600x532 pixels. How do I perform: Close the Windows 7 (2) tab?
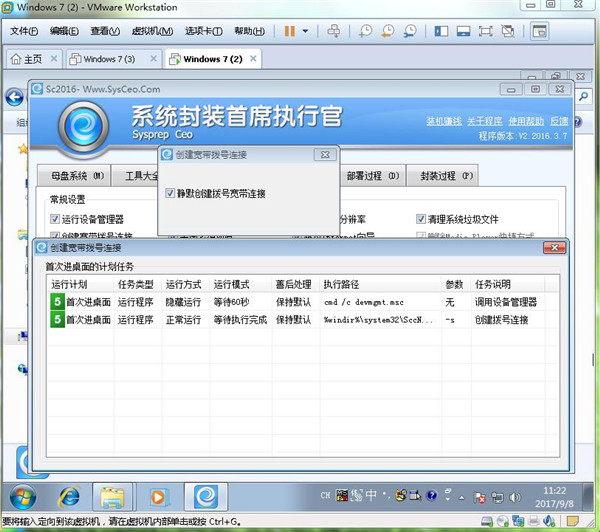pos(253,59)
